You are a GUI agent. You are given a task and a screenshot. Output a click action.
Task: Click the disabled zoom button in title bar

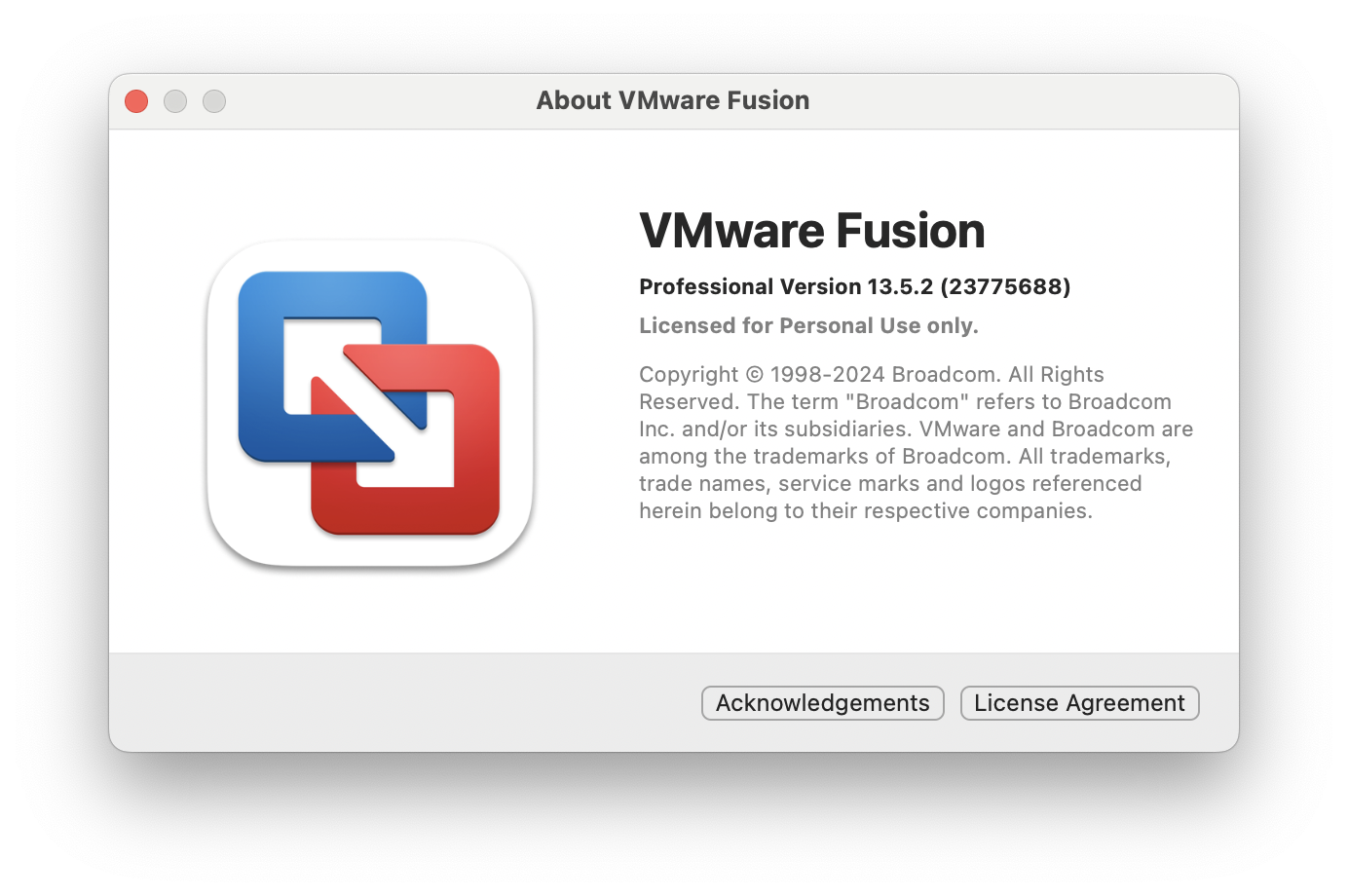[x=214, y=101]
